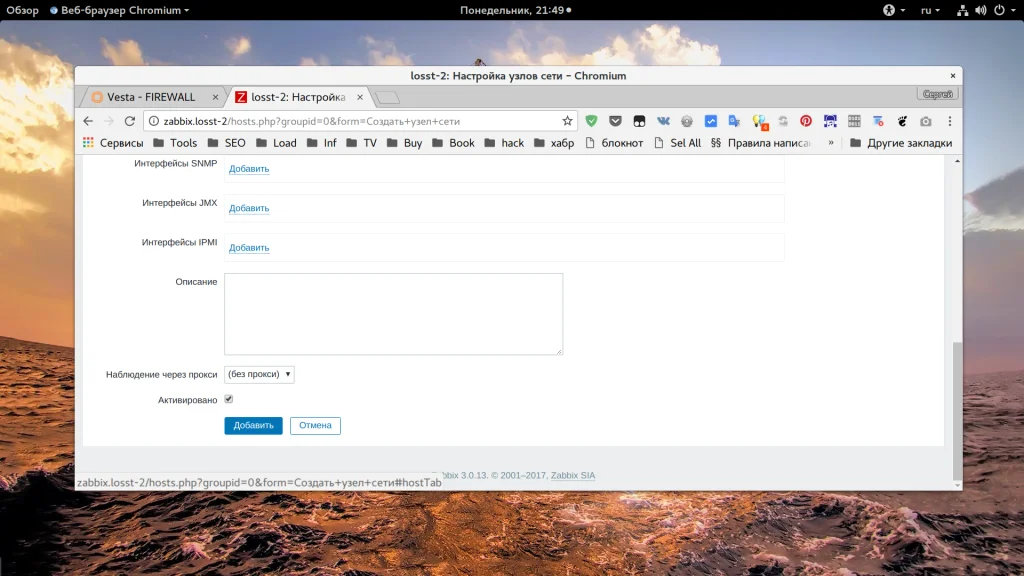Open the Другие закладки folder
1024x576 pixels.
click(x=900, y=143)
